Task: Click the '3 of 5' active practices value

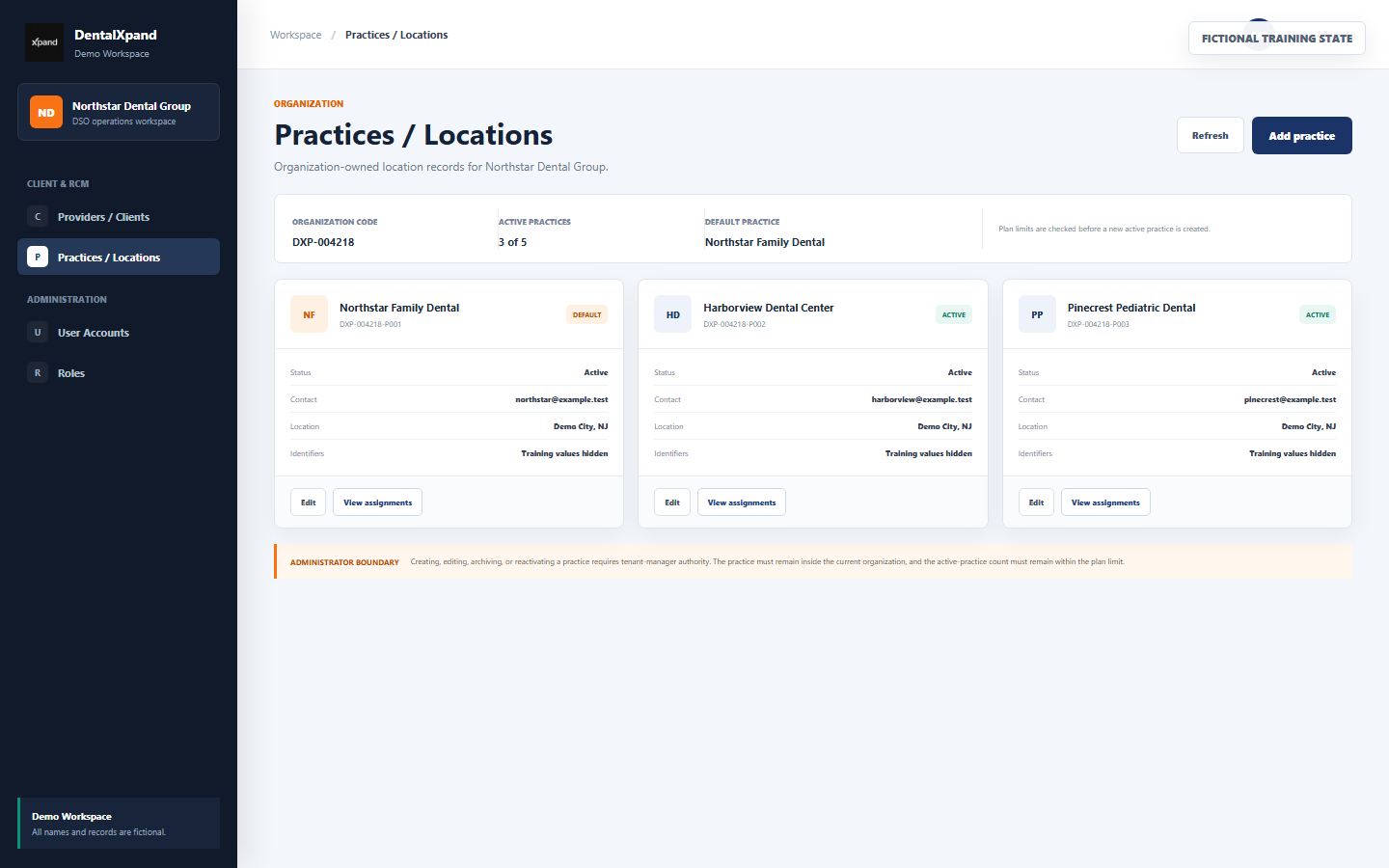Action: [512, 242]
